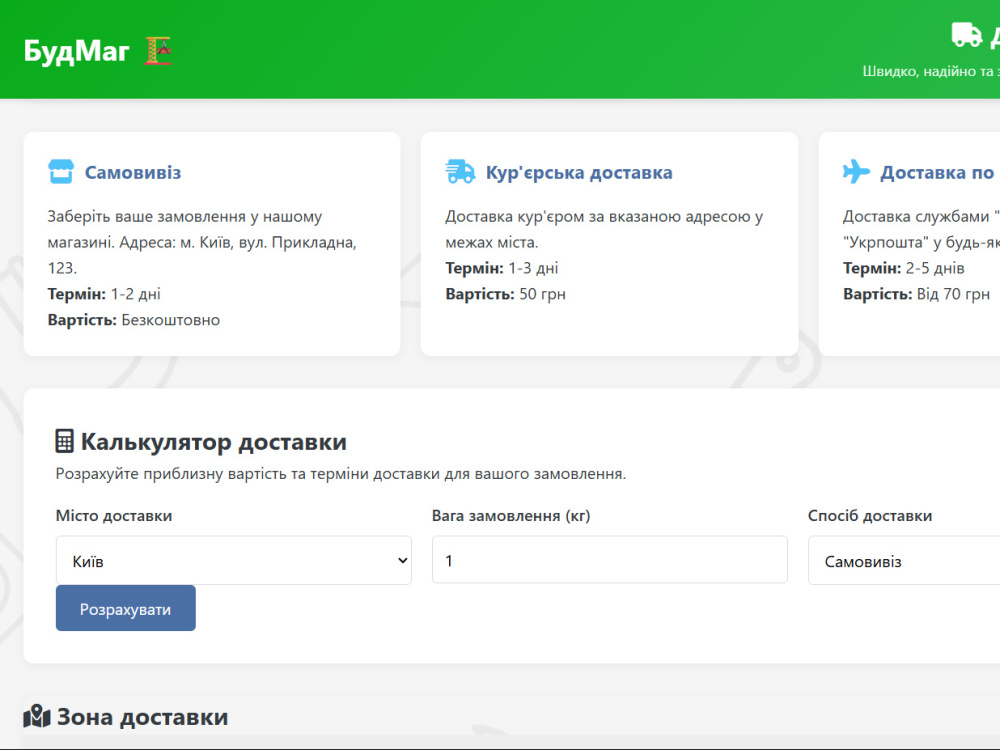Click the store icon next to Самовивіз
The width and height of the screenshot is (1000, 750).
click(x=61, y=172)
